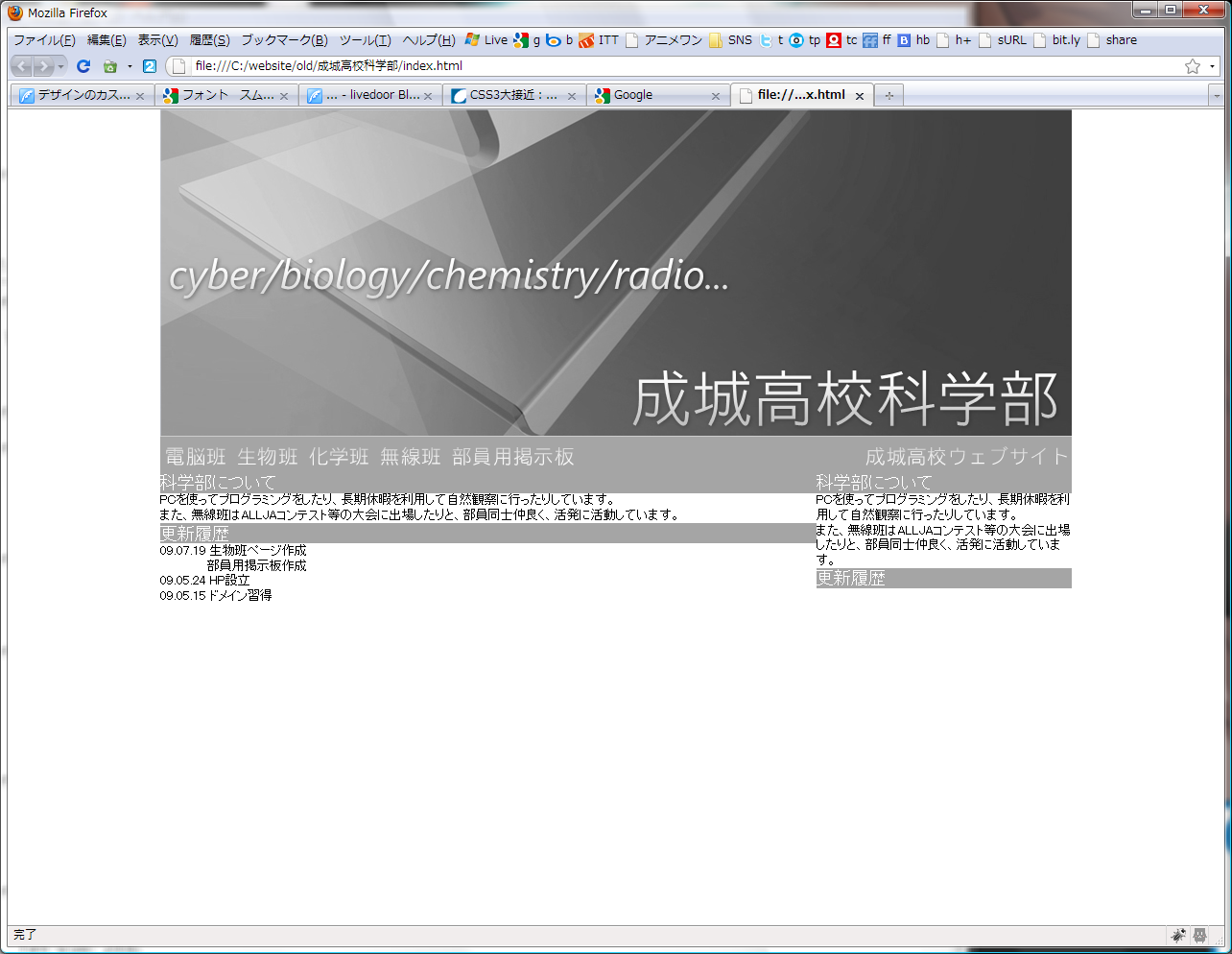Open the 表示(V) menu
Viewport: 1232px width, 954px height.
[157, 40]
